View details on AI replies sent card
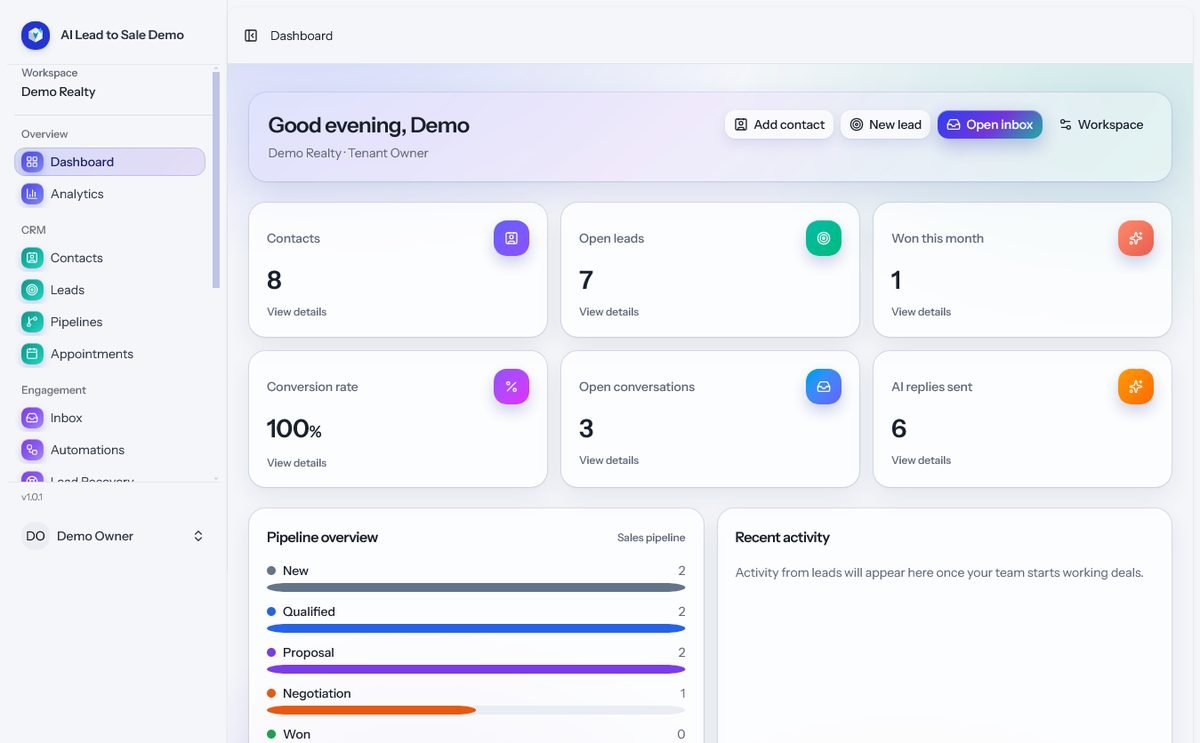Viewport: 1200px width, 743px height. [x=921, y=460]
